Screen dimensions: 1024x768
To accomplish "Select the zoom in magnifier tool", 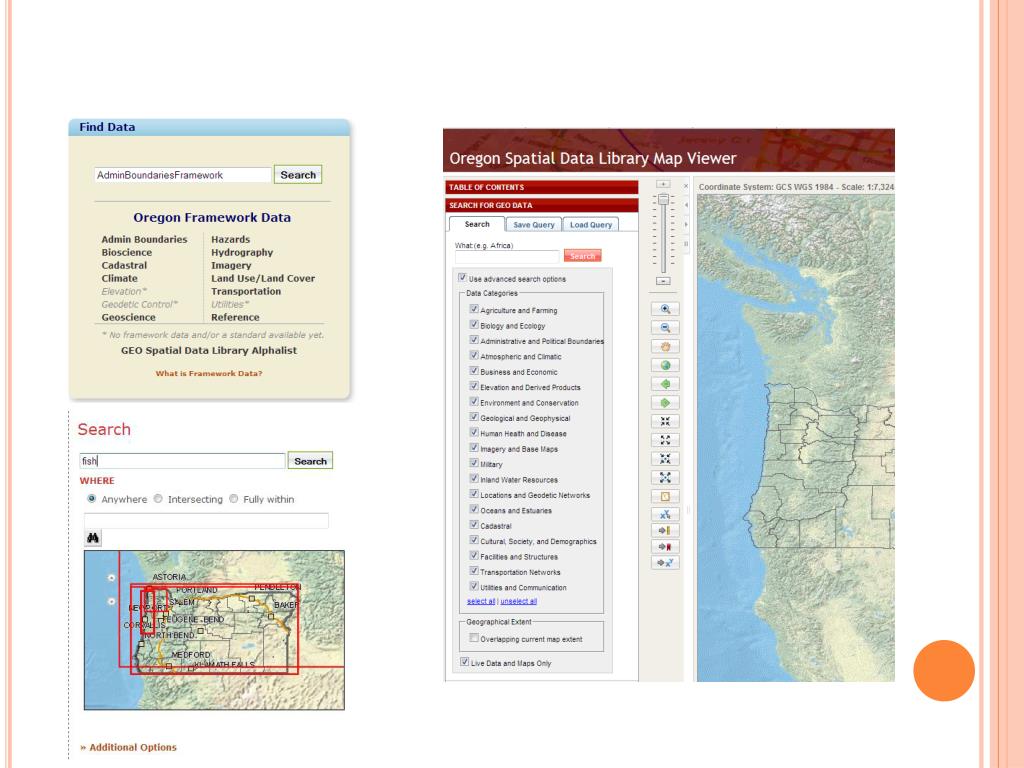I will click(x=665, y=310).
